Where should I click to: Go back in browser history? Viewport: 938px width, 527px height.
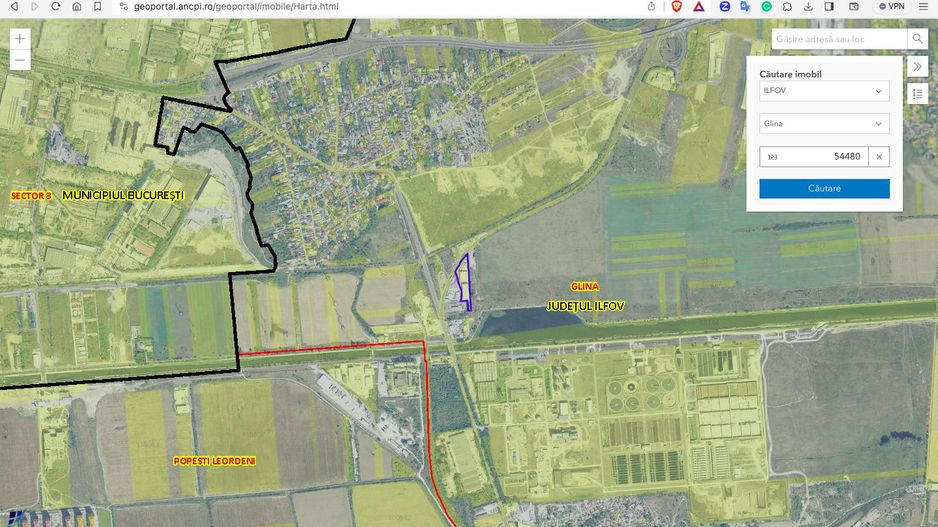14,7
